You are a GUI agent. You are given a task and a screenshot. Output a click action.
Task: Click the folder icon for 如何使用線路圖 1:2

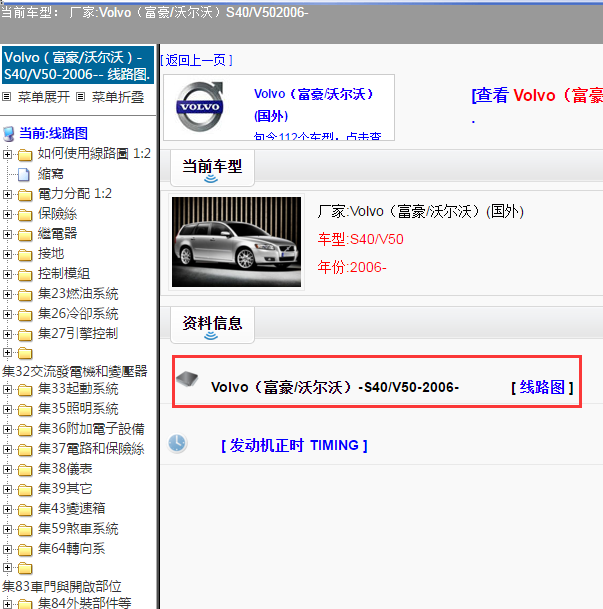[25, 155]
